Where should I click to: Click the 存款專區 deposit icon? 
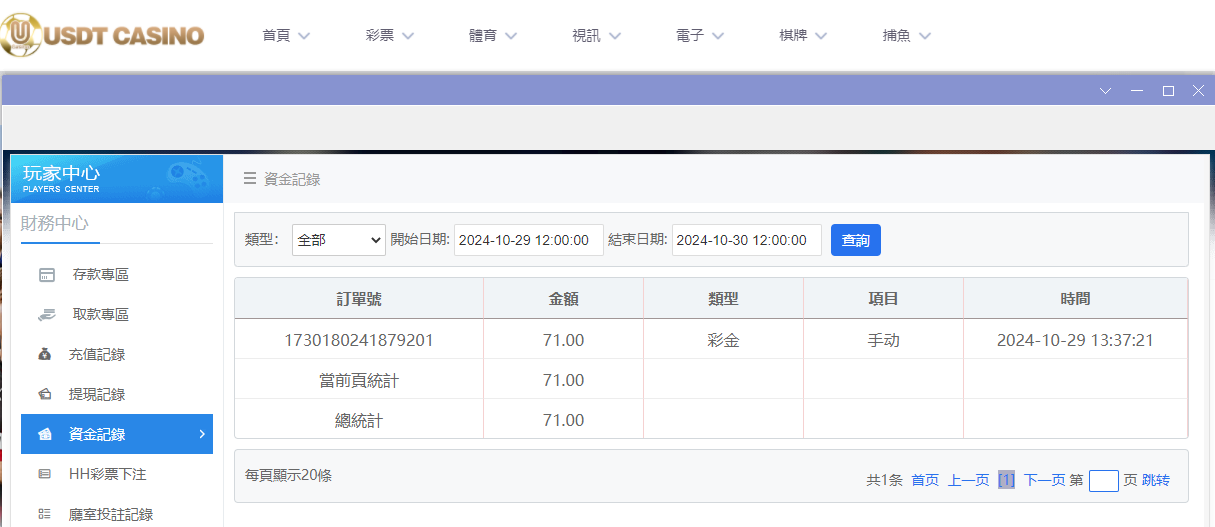[x=46, y=275]
